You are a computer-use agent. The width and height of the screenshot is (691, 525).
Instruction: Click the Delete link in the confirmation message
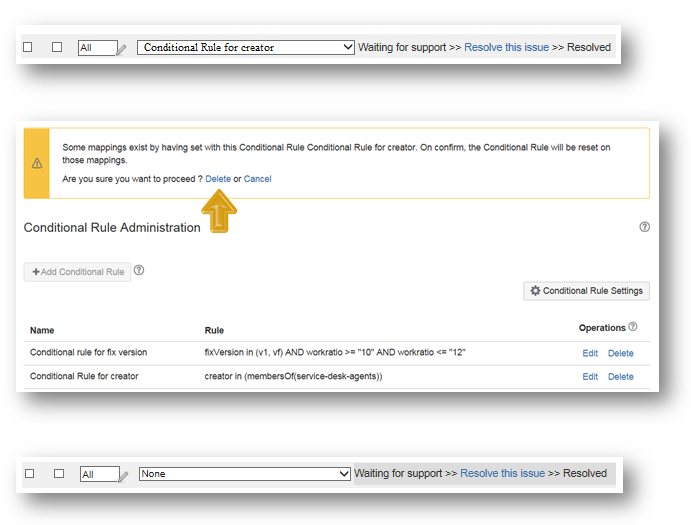(x=218, y=179)
